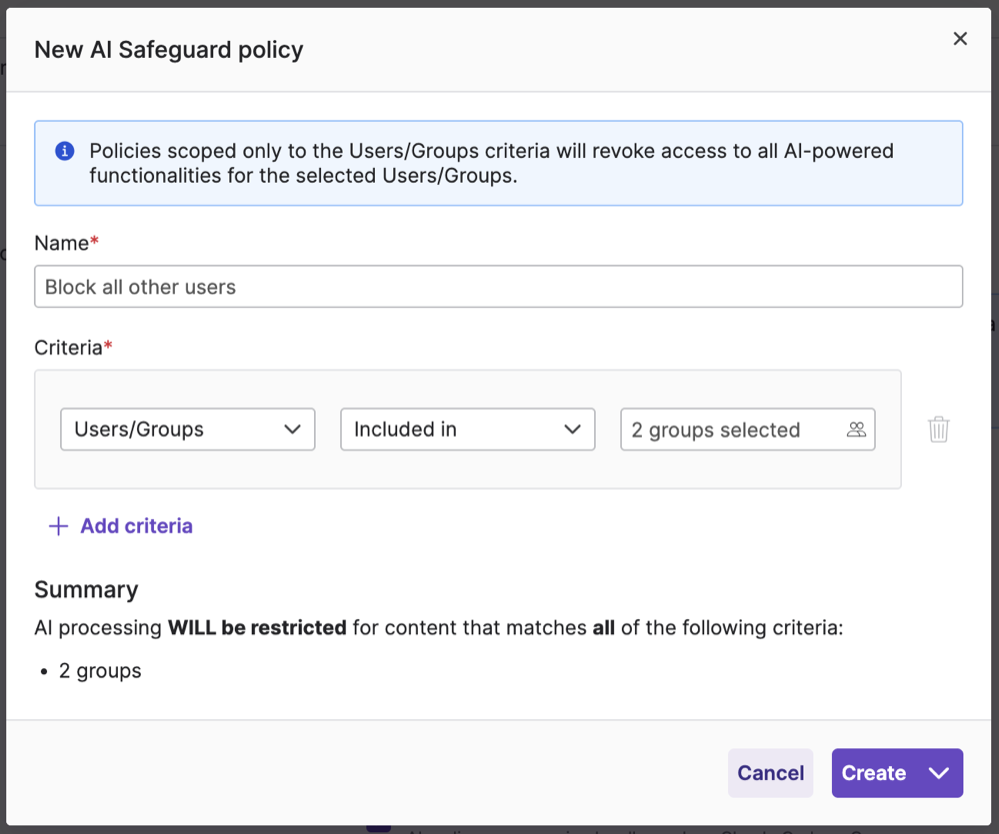This screenshot has width=999, height=834.
Task: Close the New AI Safeguard policy dialog
Action: (960, 39)
